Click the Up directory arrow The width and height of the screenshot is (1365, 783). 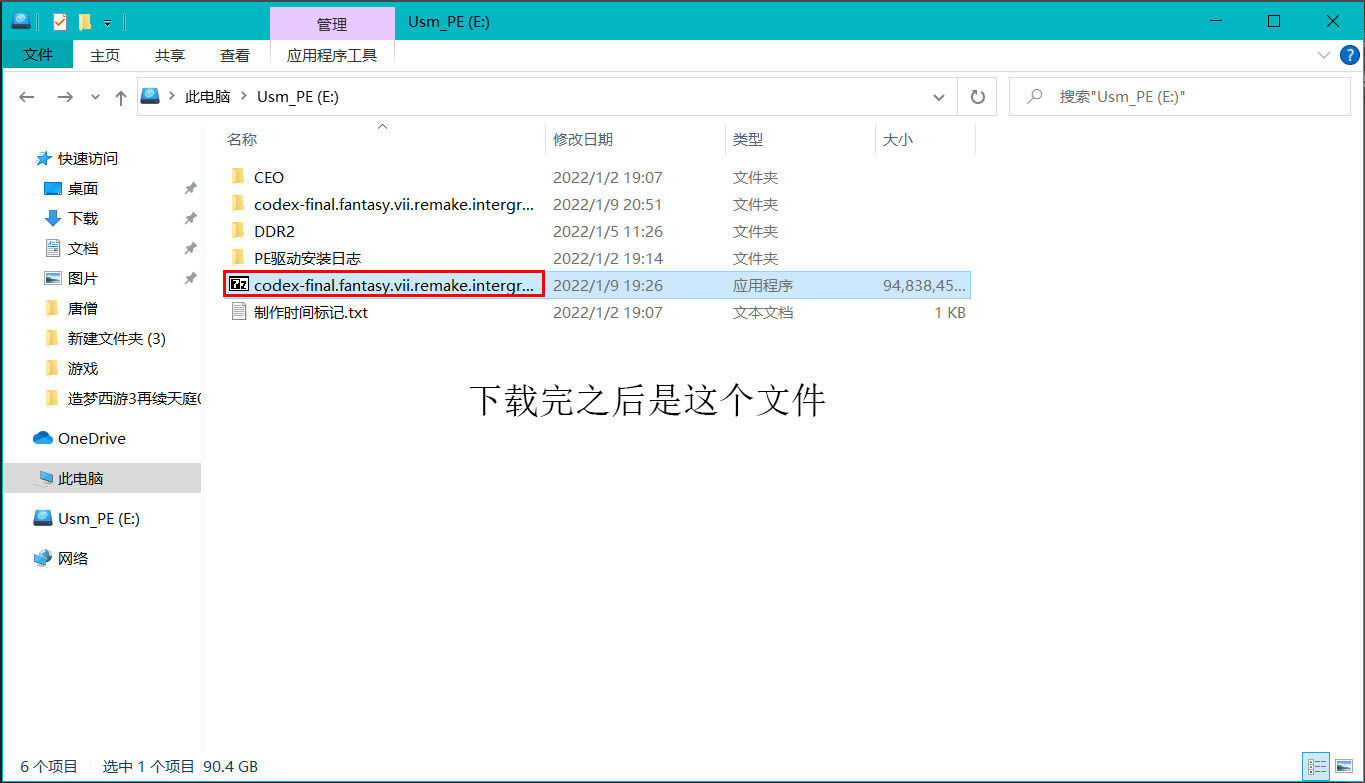pyautogui.click(x=121, y=97)
